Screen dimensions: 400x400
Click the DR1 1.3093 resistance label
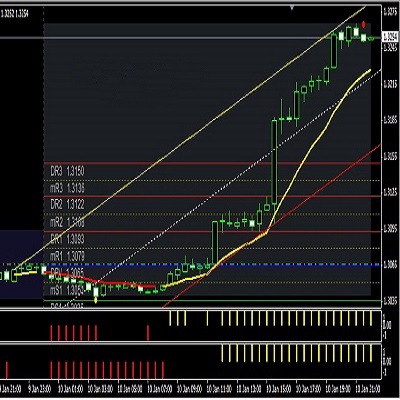click(67, 239)
